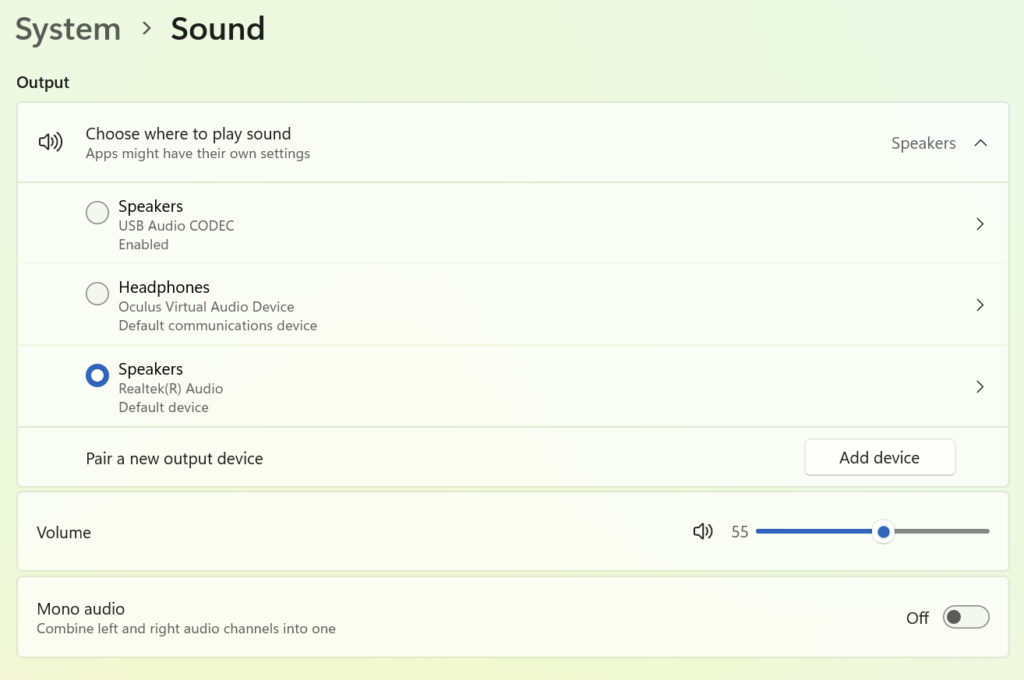The height and width of the screenshot is (680, 1024).
Task: Click speaker icon beside Choose where to play sound
Action: [x=50, y=143]
